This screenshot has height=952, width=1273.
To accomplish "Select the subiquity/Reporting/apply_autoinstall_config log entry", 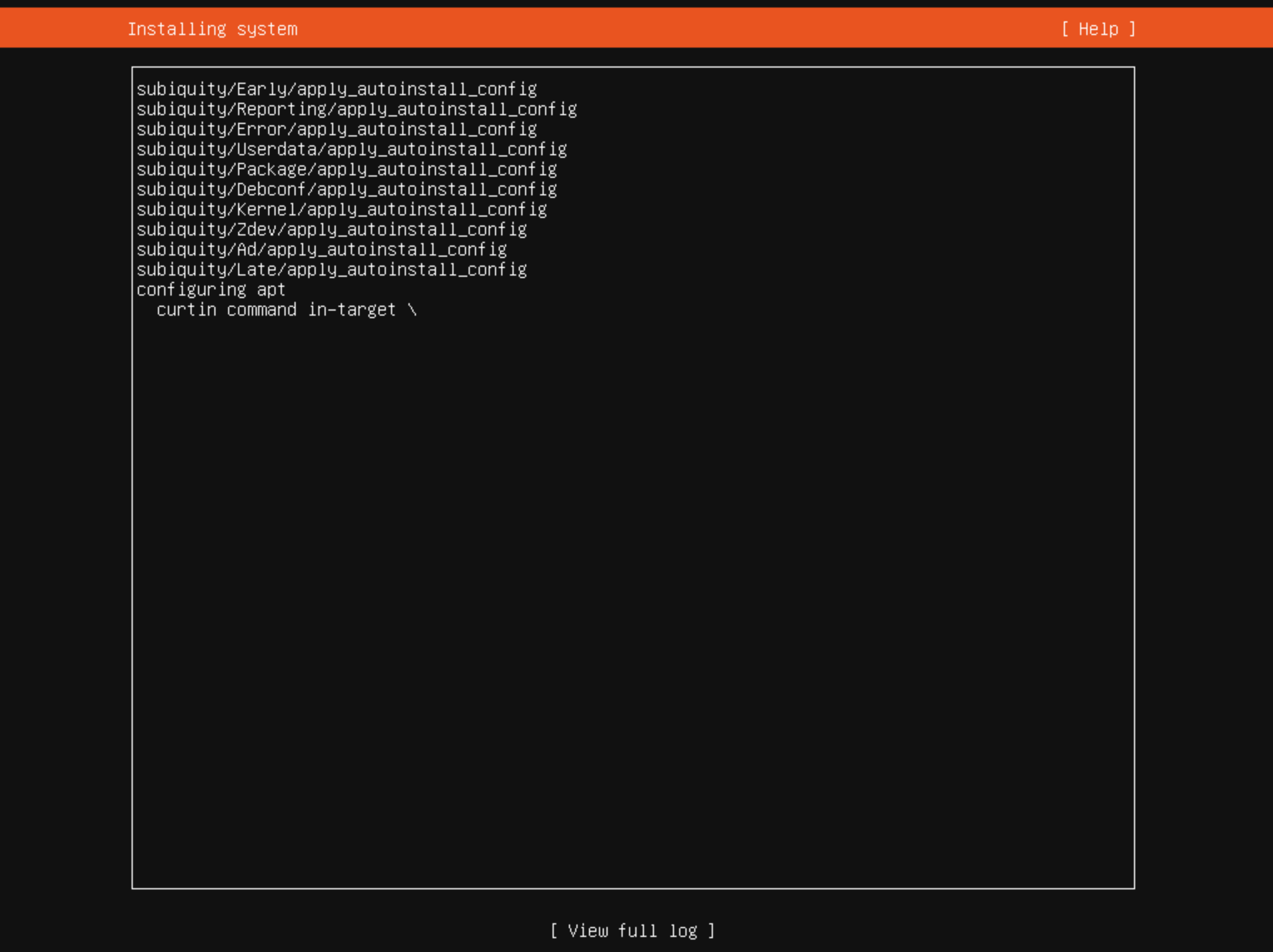I will 356,109.
